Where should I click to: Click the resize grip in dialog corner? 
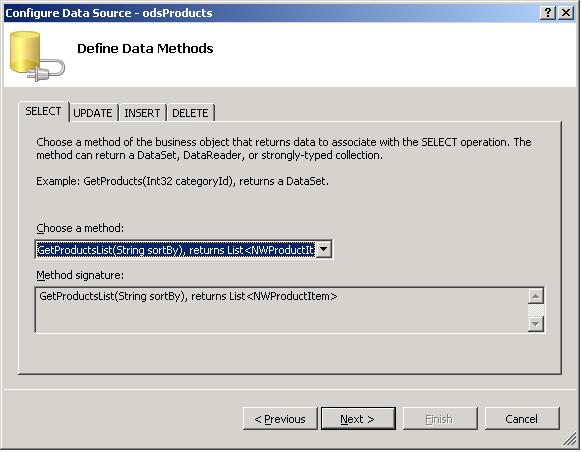[x=569, y=439]
